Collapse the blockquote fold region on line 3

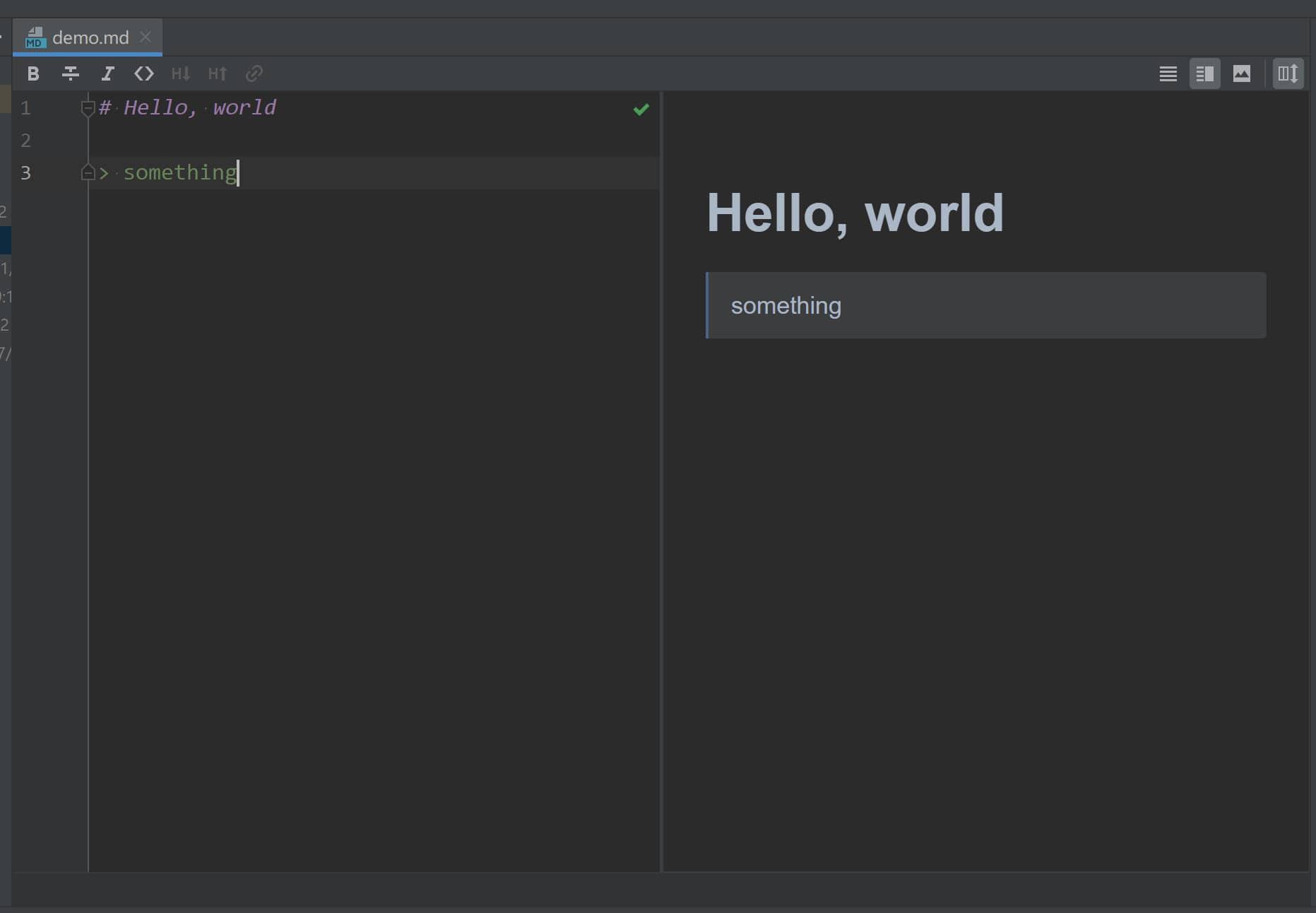tap(88, 172)
